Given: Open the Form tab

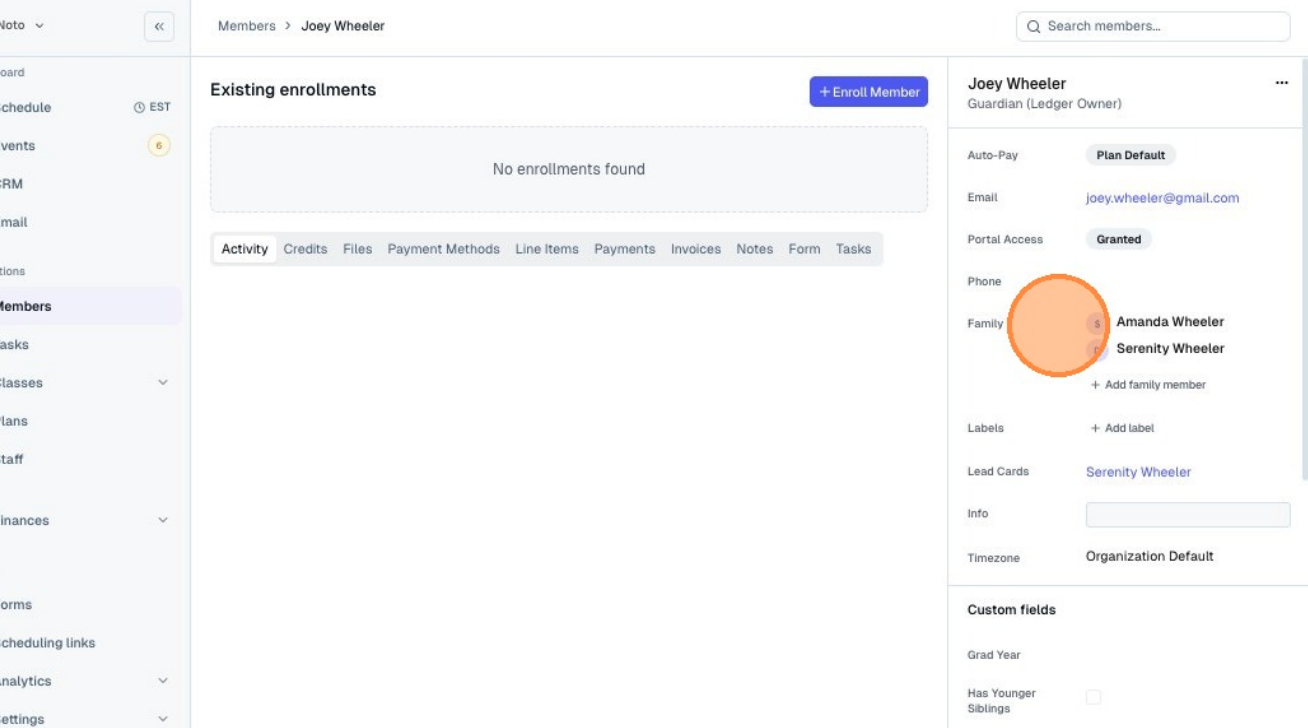Looking at the screenshot, I should click(804, 249).
